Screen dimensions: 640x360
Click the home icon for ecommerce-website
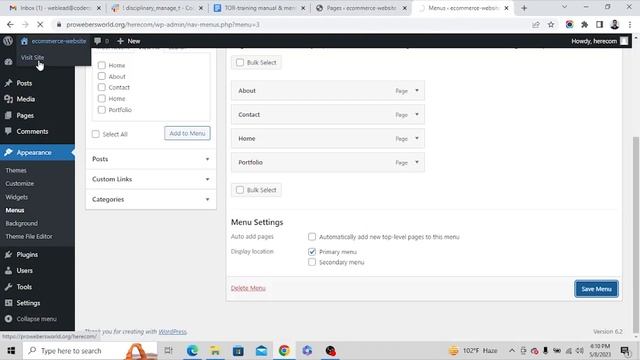pos(24,41)
